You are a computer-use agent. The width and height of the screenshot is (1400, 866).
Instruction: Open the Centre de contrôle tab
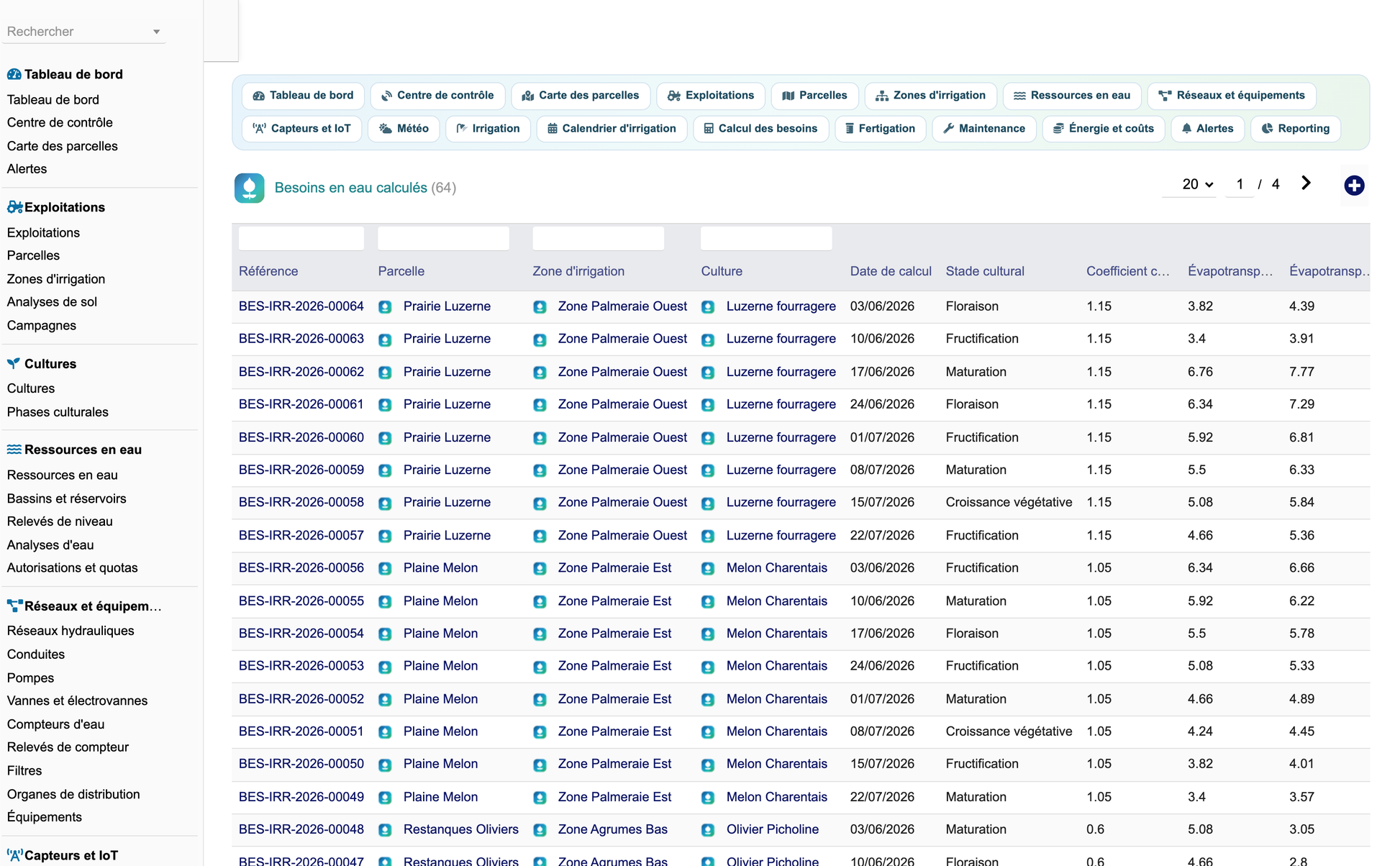(437, 96)
